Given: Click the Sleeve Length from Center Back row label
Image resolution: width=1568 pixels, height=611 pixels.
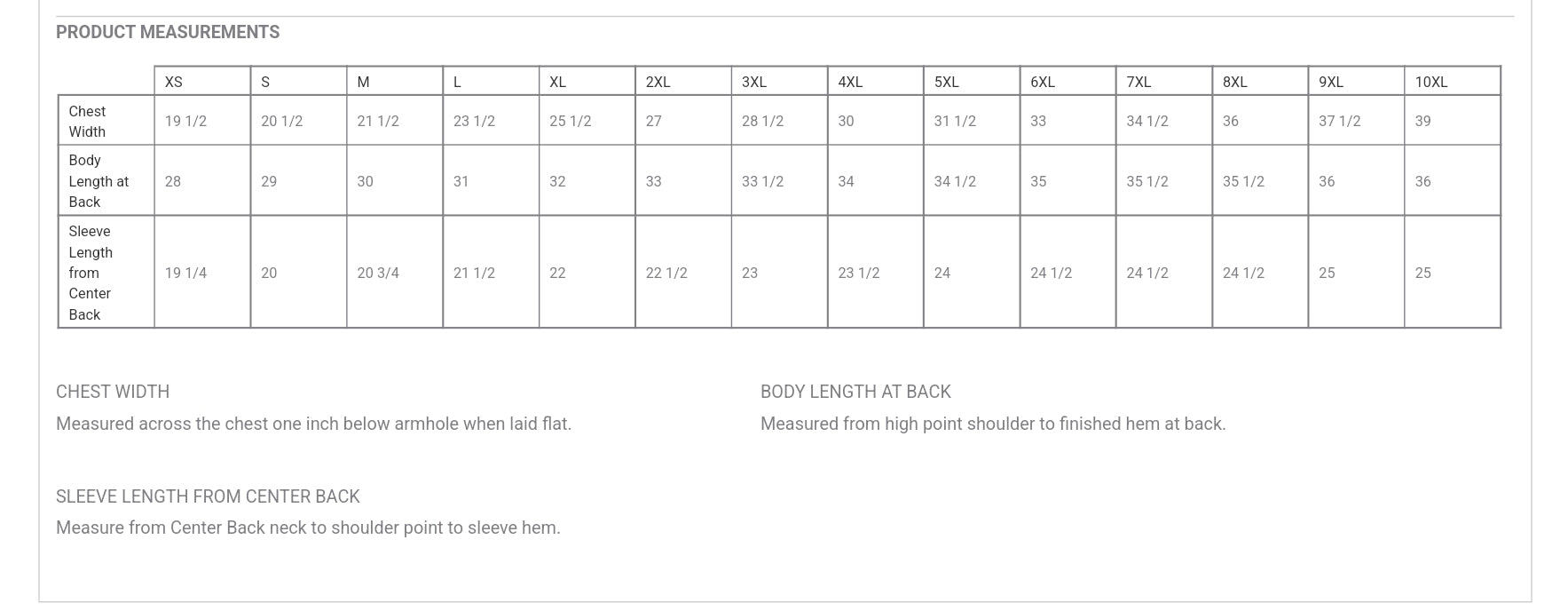Looking at the screenshot, I should click(90, 273).
